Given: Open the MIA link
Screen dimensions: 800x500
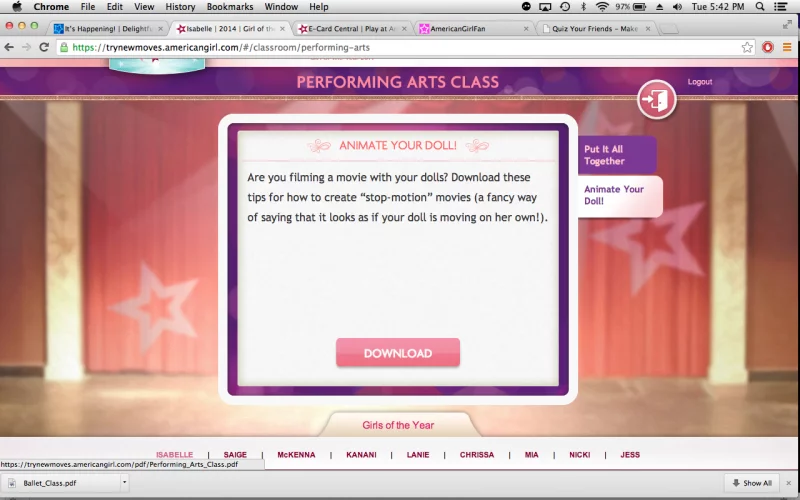Looking at the screenshot, I should tap(531, 455).
